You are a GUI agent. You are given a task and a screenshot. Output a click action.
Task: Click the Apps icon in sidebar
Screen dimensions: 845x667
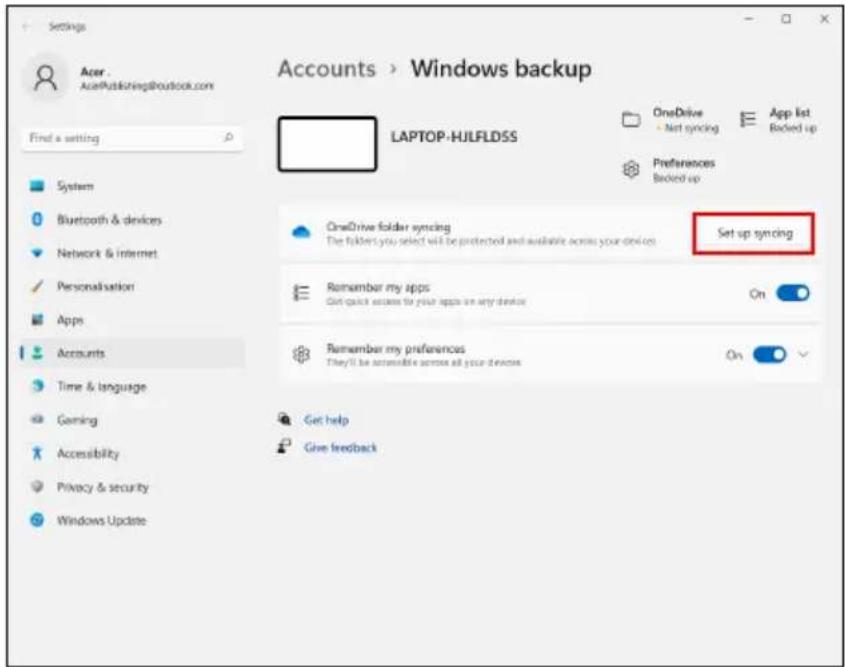coord(37,319)
